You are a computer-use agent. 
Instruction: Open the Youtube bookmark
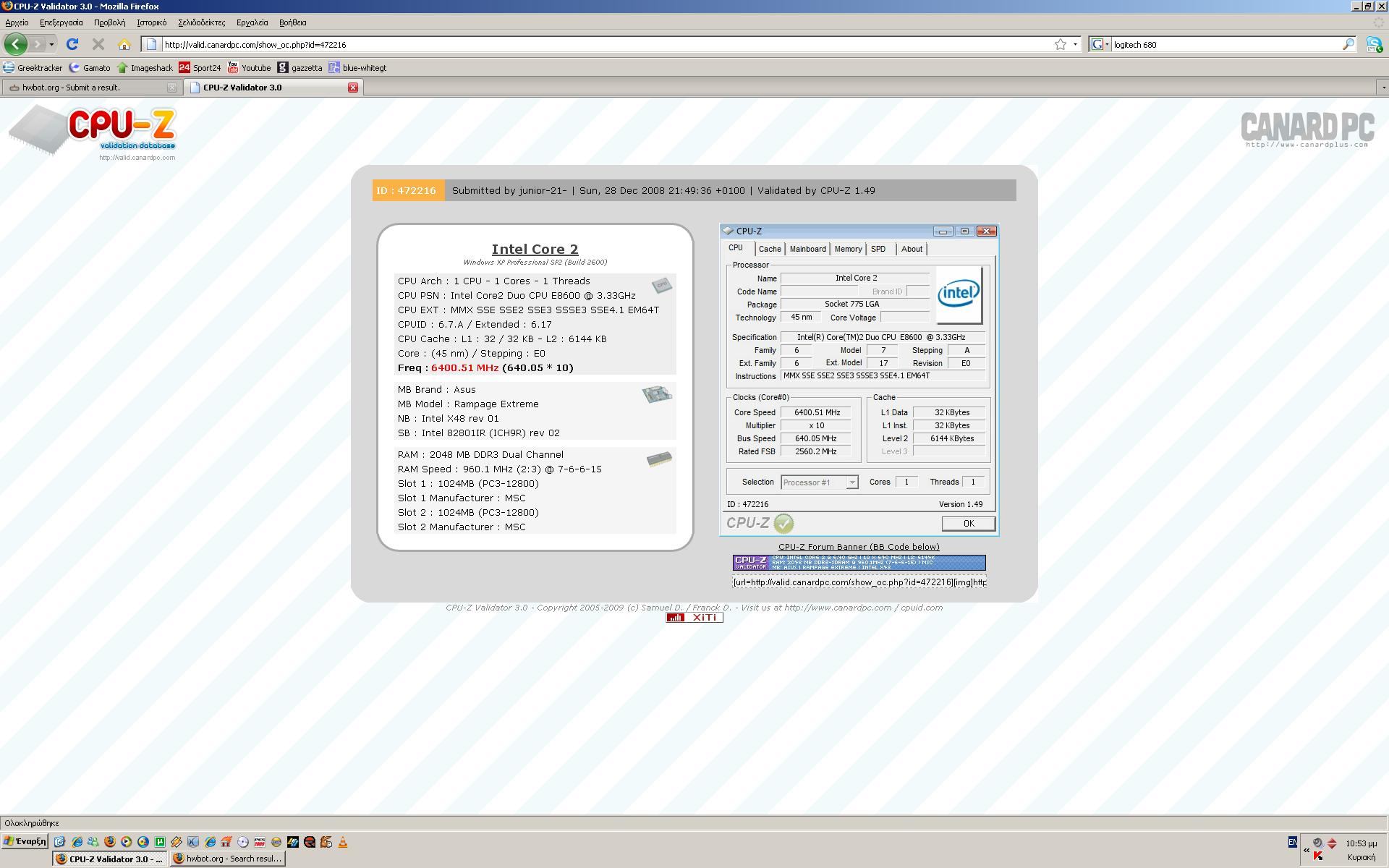(249, 67)
